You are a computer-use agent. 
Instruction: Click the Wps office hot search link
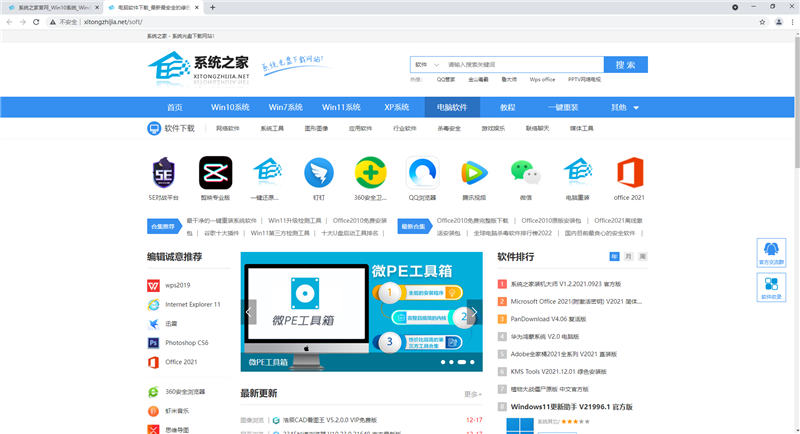tap(542, 80)
